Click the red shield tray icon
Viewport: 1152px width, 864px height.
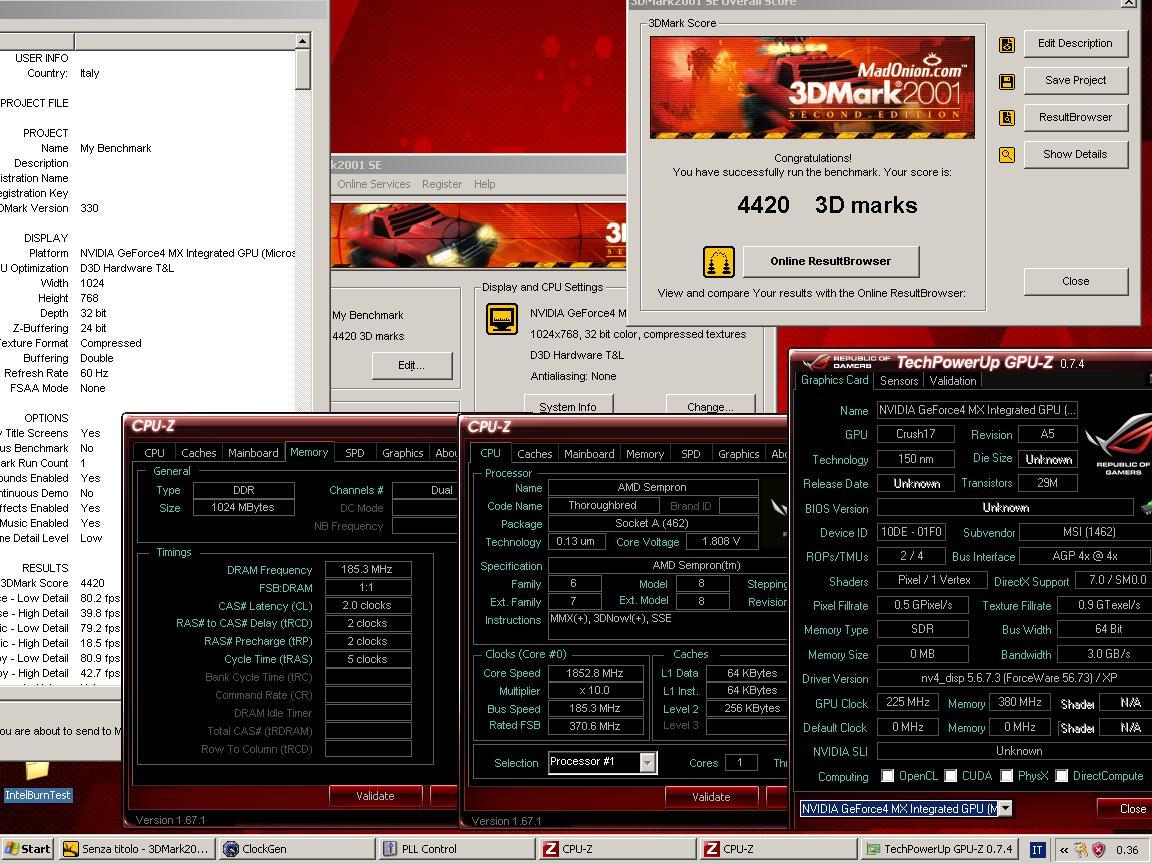point(1098,850)
